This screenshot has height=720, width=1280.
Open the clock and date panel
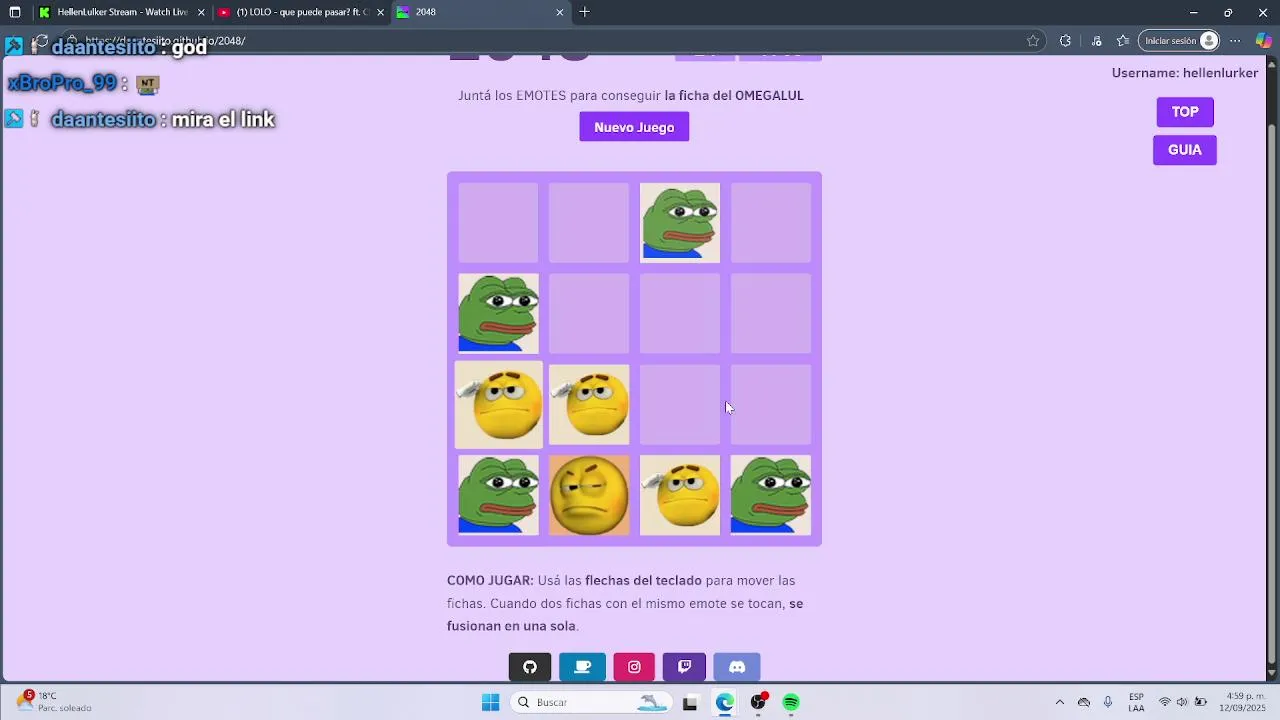coord(1241,702)
